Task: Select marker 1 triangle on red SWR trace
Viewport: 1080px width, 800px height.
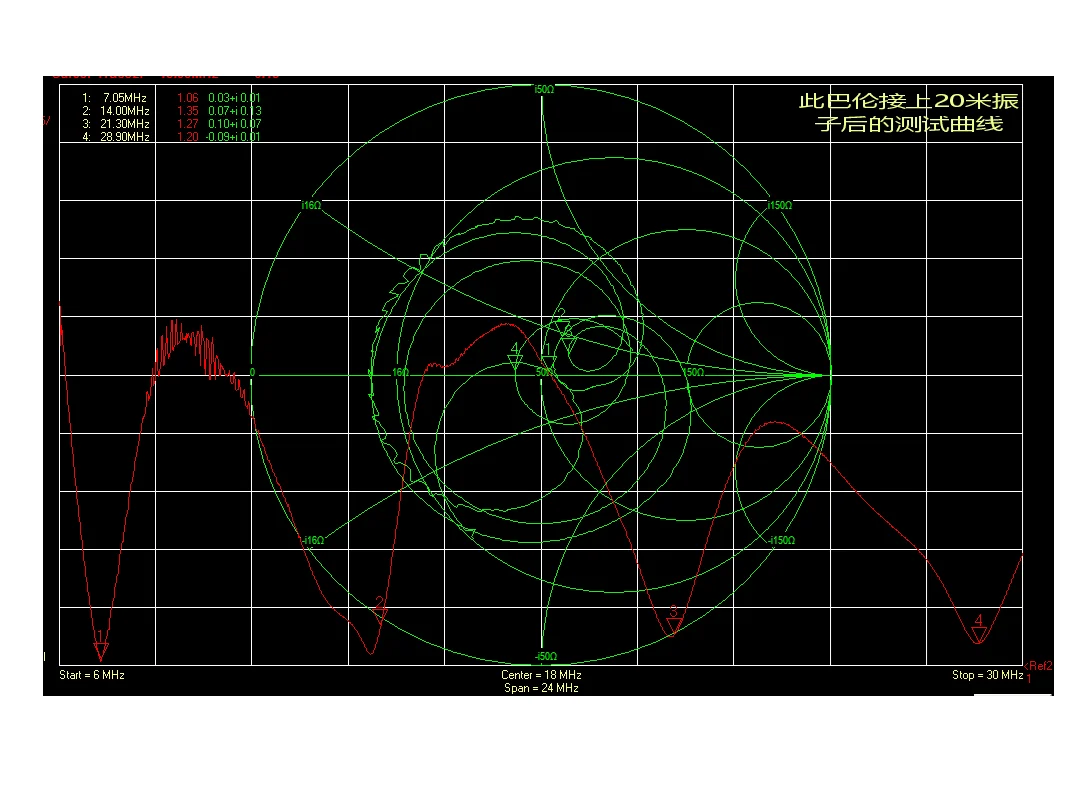Action: pos(101,650)
